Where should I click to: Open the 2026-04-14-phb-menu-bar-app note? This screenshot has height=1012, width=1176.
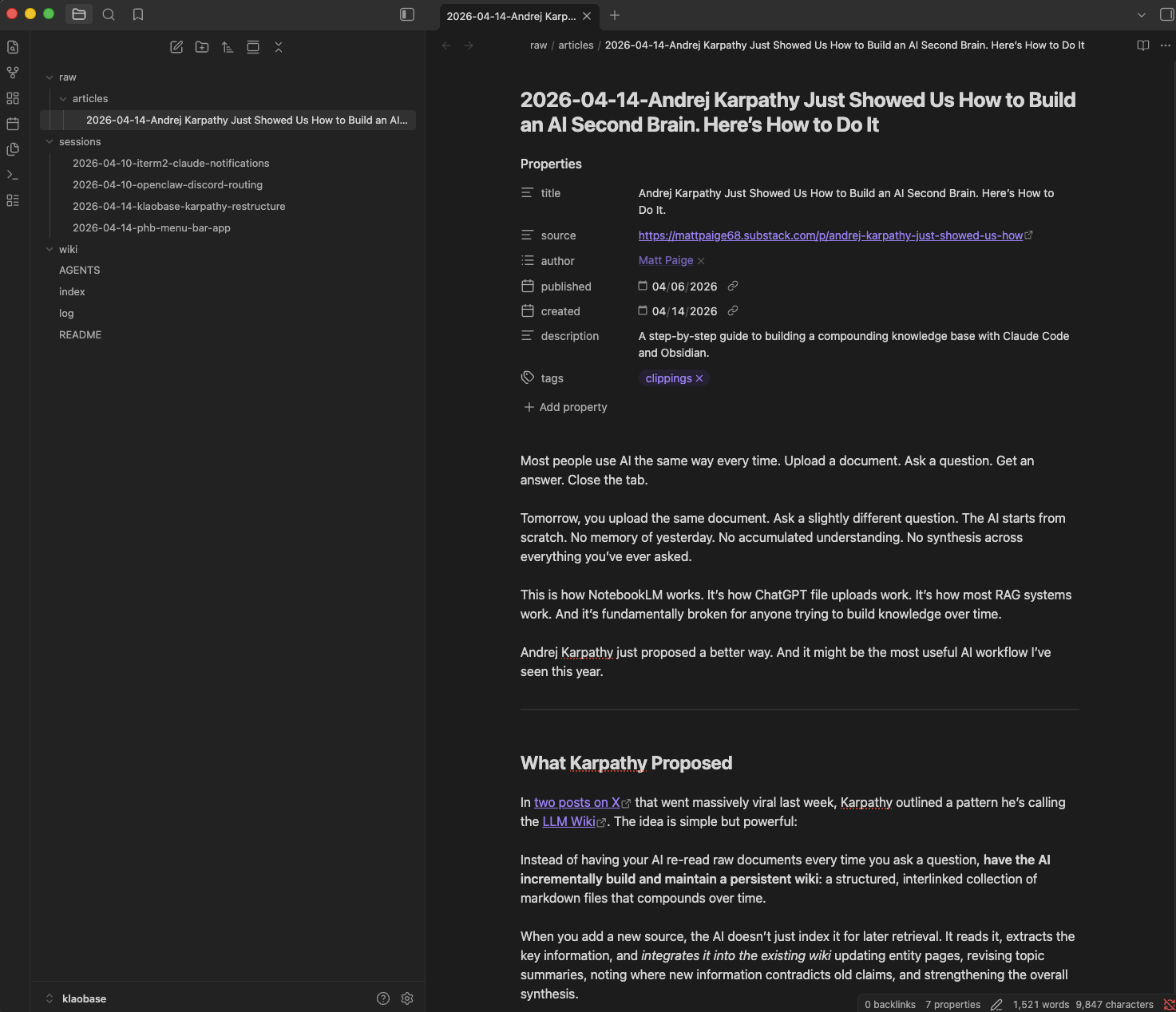coord(152,227)
